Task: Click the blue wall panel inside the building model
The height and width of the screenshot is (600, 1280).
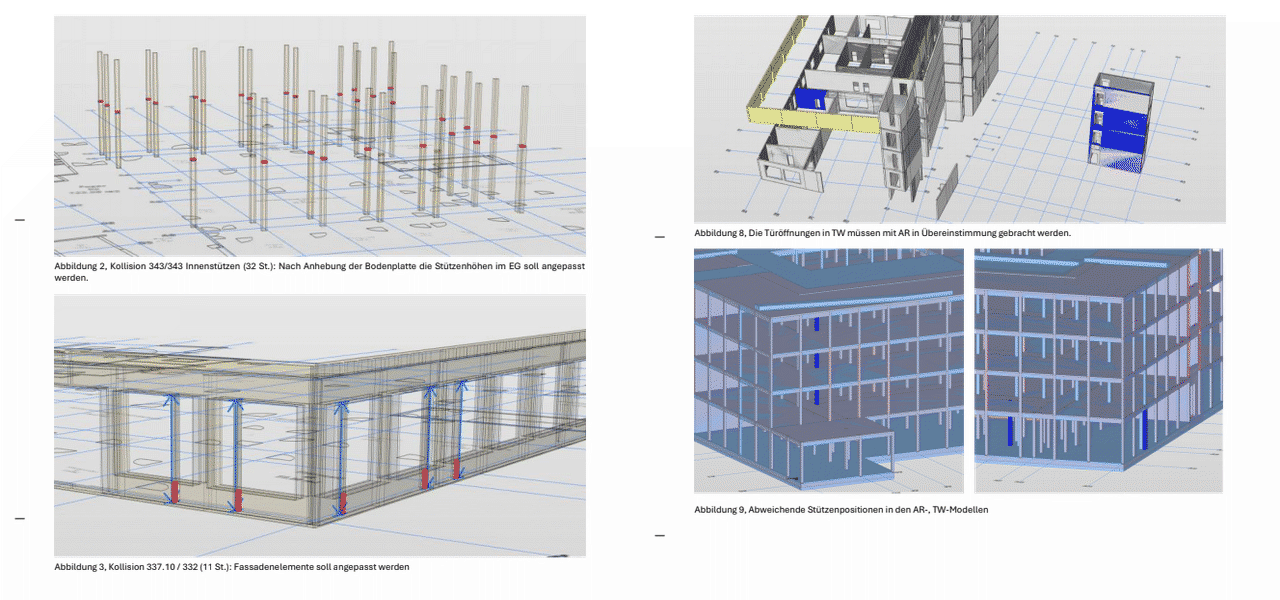Action: [x=811, y=99]
